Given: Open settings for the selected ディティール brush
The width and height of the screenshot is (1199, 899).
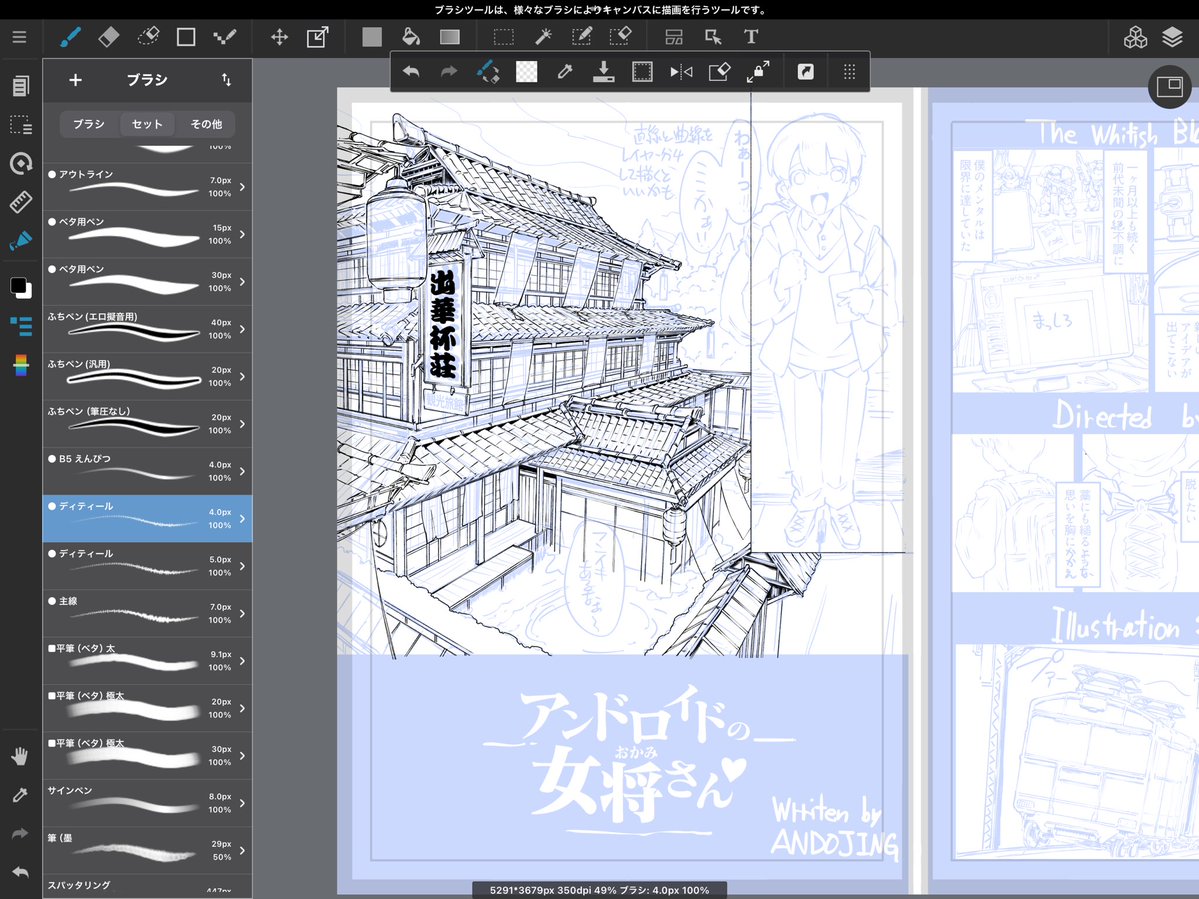Looking at the screenshot, I should click(x=243, y=518).
